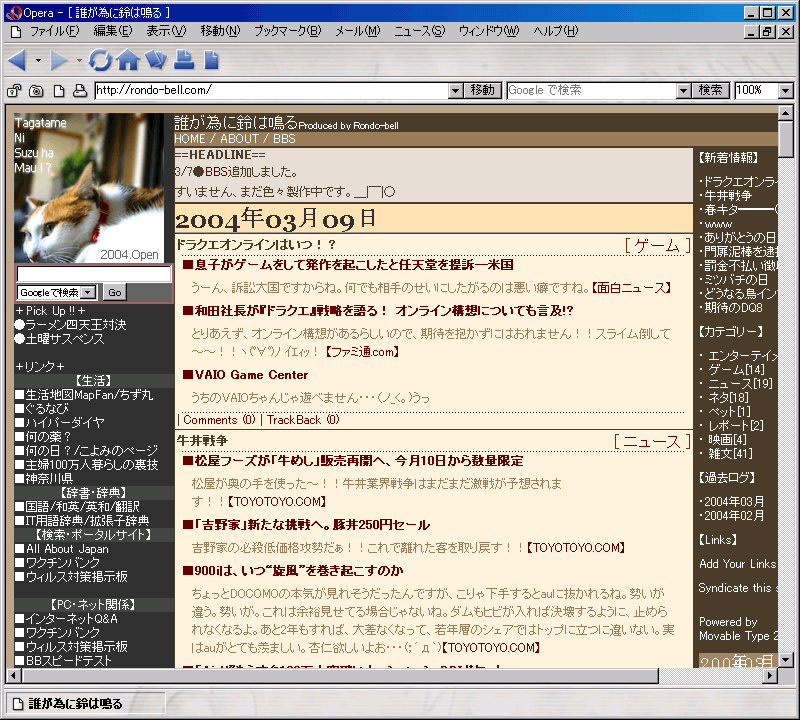This screenshot has height=720, width=800.
Task: Click the Opera logo in the title bar
Action: point(14,13)
